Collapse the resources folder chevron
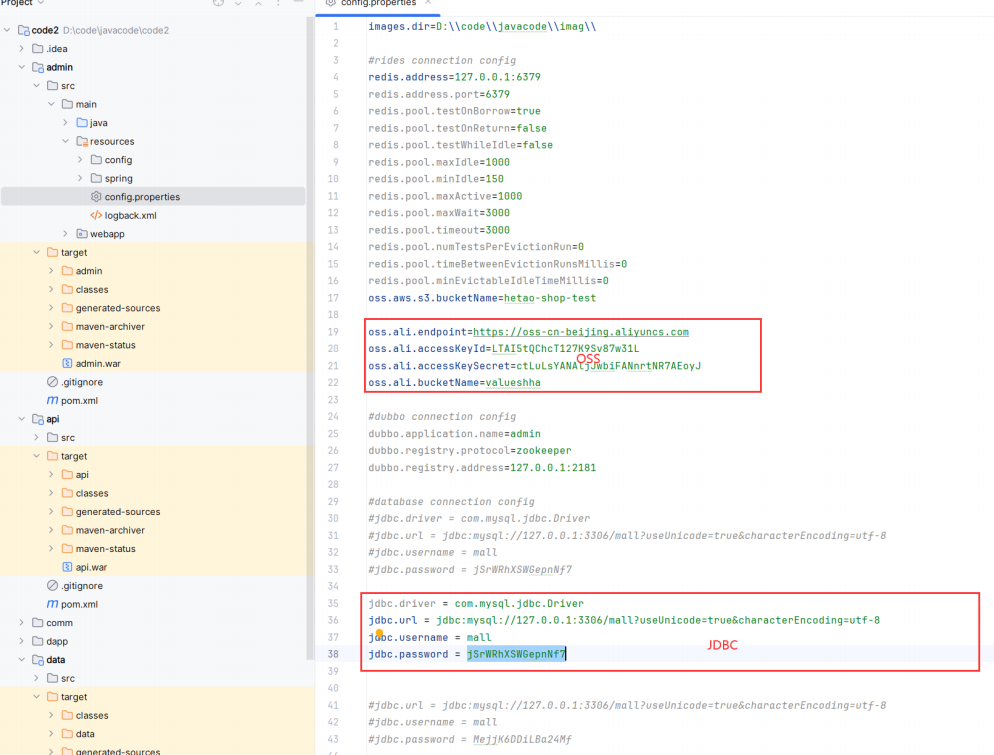The width and height of the screenshot is (994, 755). [65, 141]
